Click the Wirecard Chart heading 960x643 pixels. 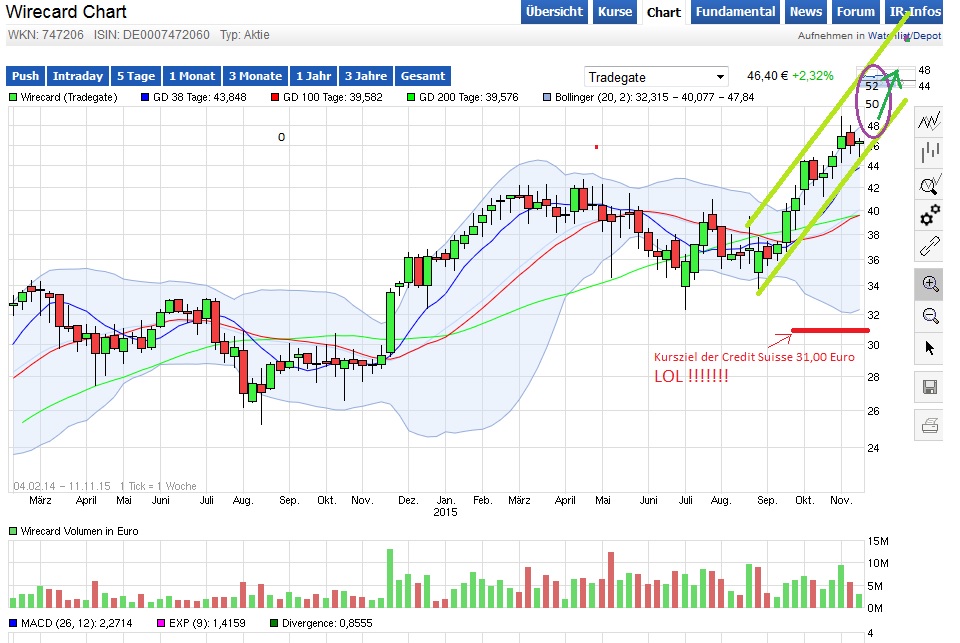pyautogui.click(x=66, y=12)
